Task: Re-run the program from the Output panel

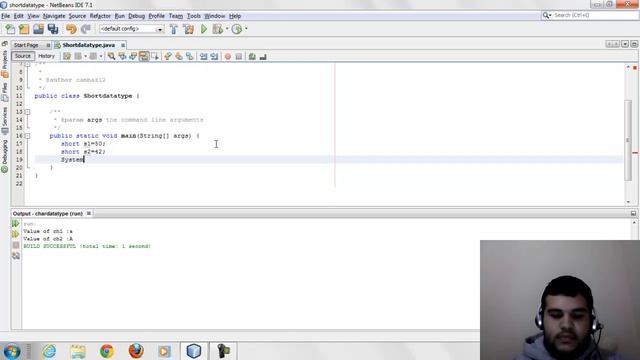Action: [16, 224]
